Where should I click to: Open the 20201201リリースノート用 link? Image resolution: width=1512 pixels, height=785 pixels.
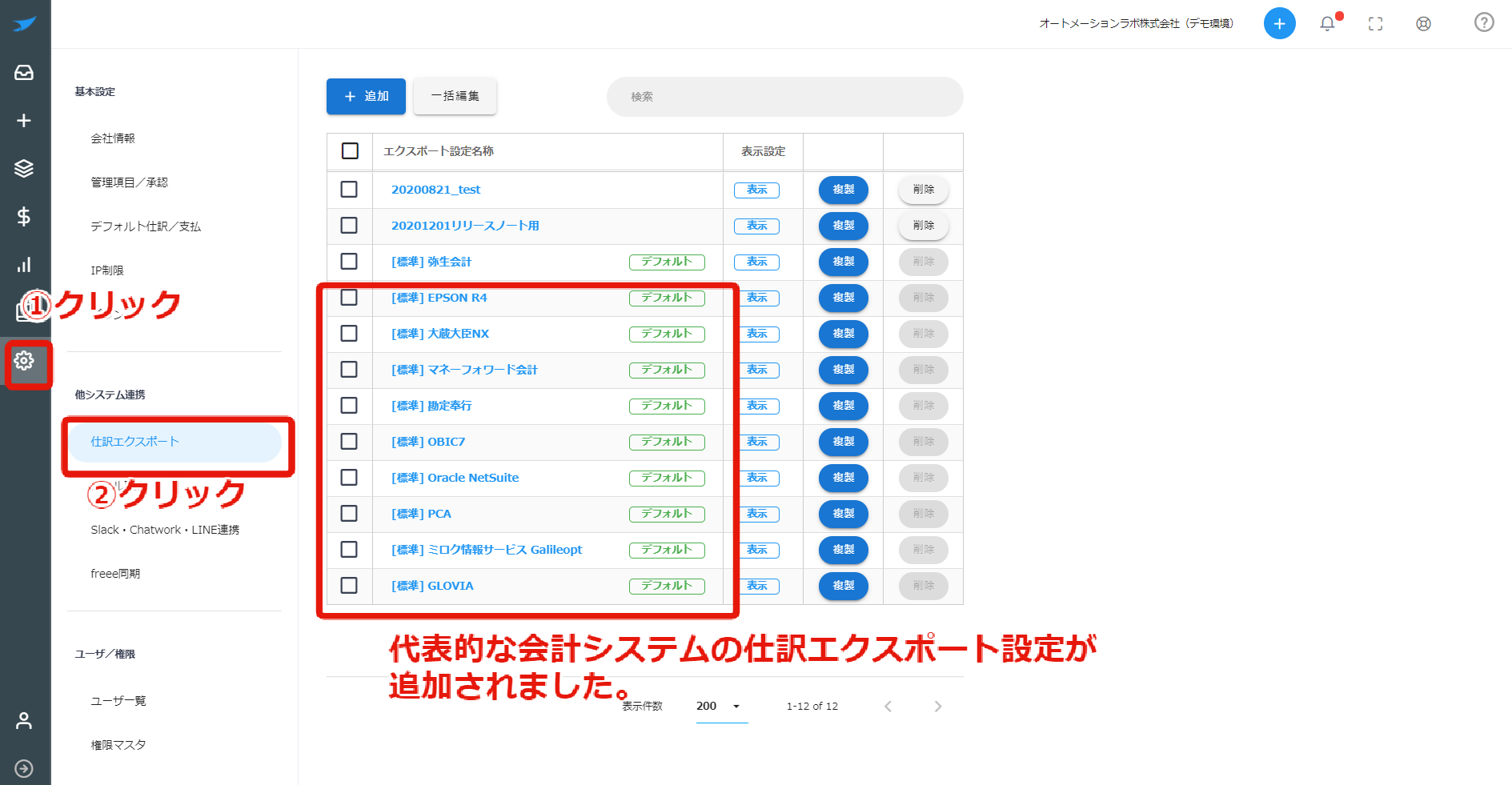(x=465, y=226)
